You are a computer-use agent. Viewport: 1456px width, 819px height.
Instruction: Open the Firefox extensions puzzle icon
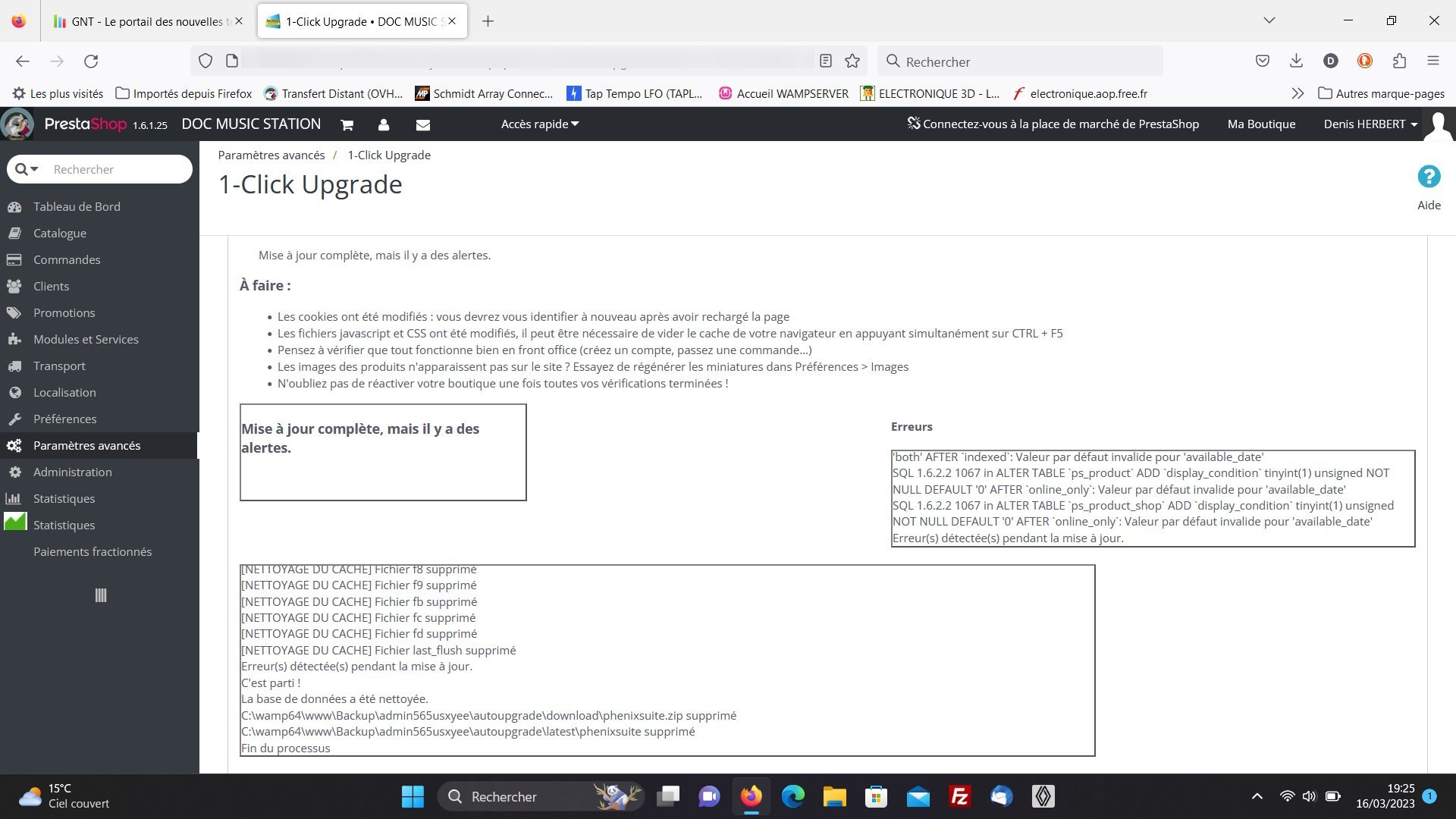point(1399,61)
